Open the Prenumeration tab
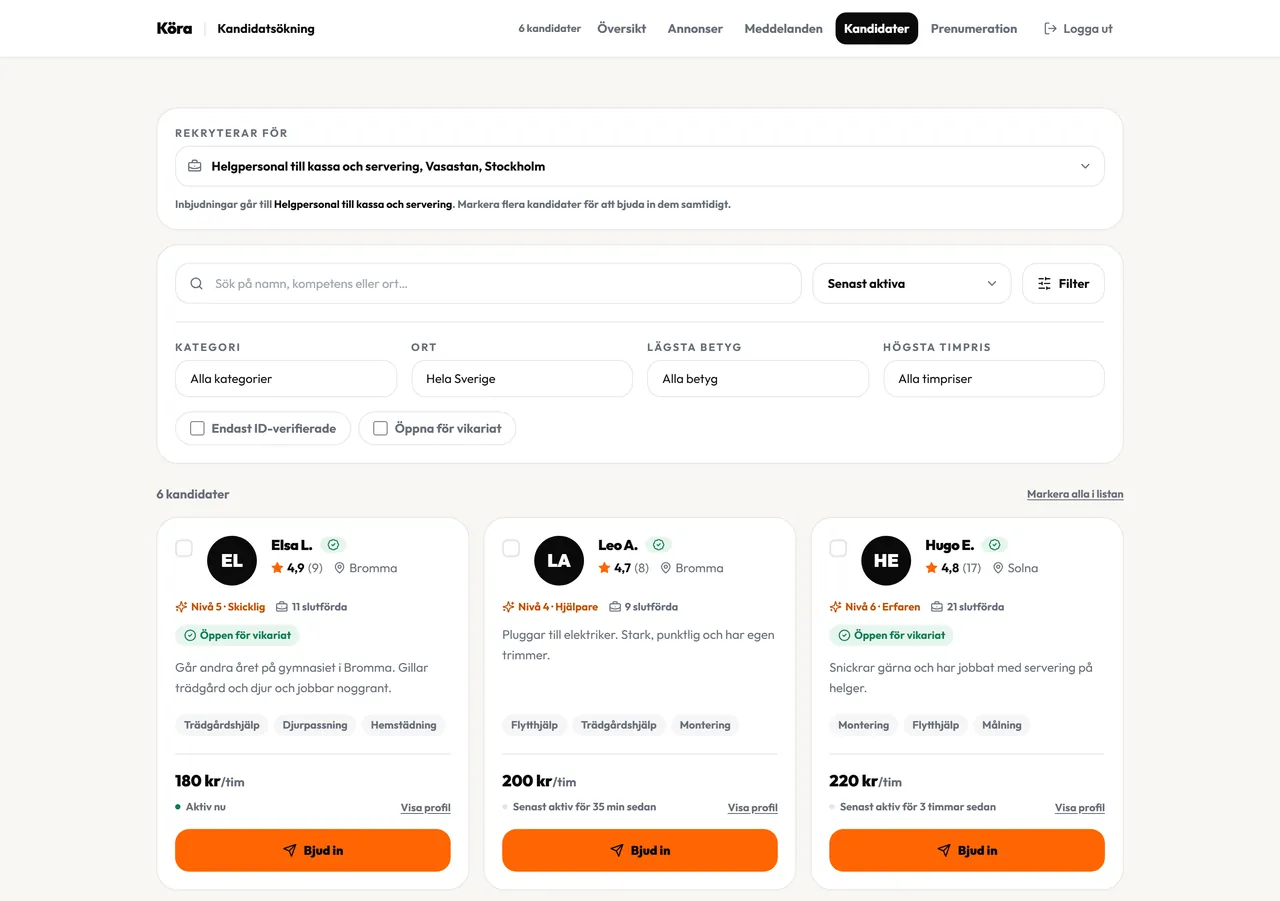The width and height of the screenshot is (1280, 901). (974, 29)
